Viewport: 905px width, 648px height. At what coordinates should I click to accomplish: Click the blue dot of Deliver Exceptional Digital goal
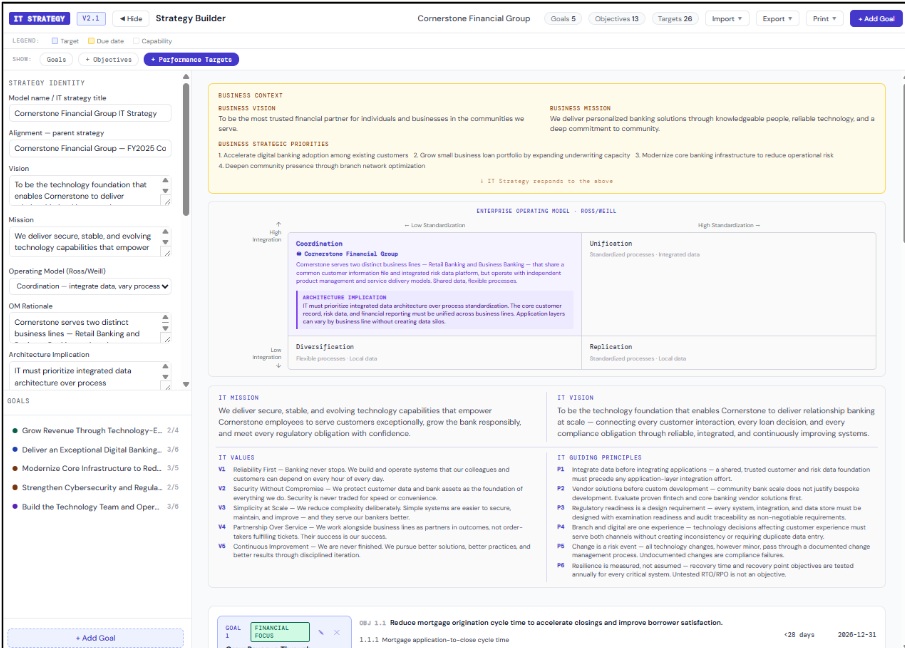point(15,450)
